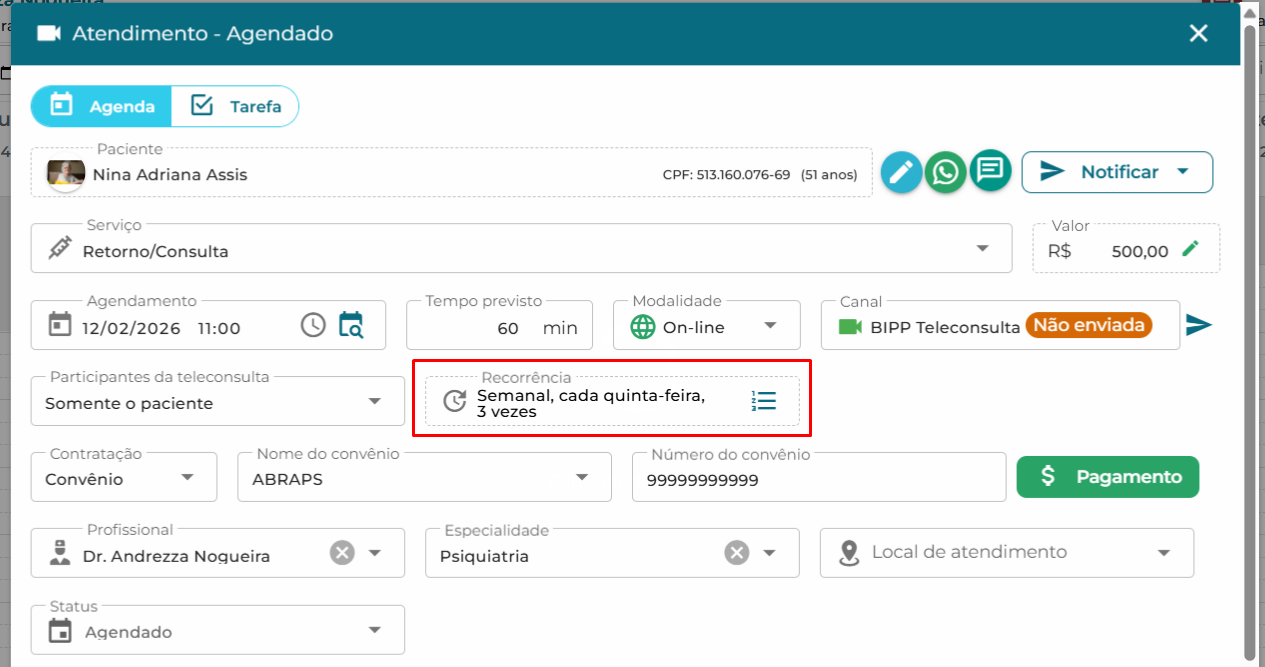Edit the Valor amount pencil icon
The height and width of the screenshot is (667, 1265).
(x=1190, y=249)
